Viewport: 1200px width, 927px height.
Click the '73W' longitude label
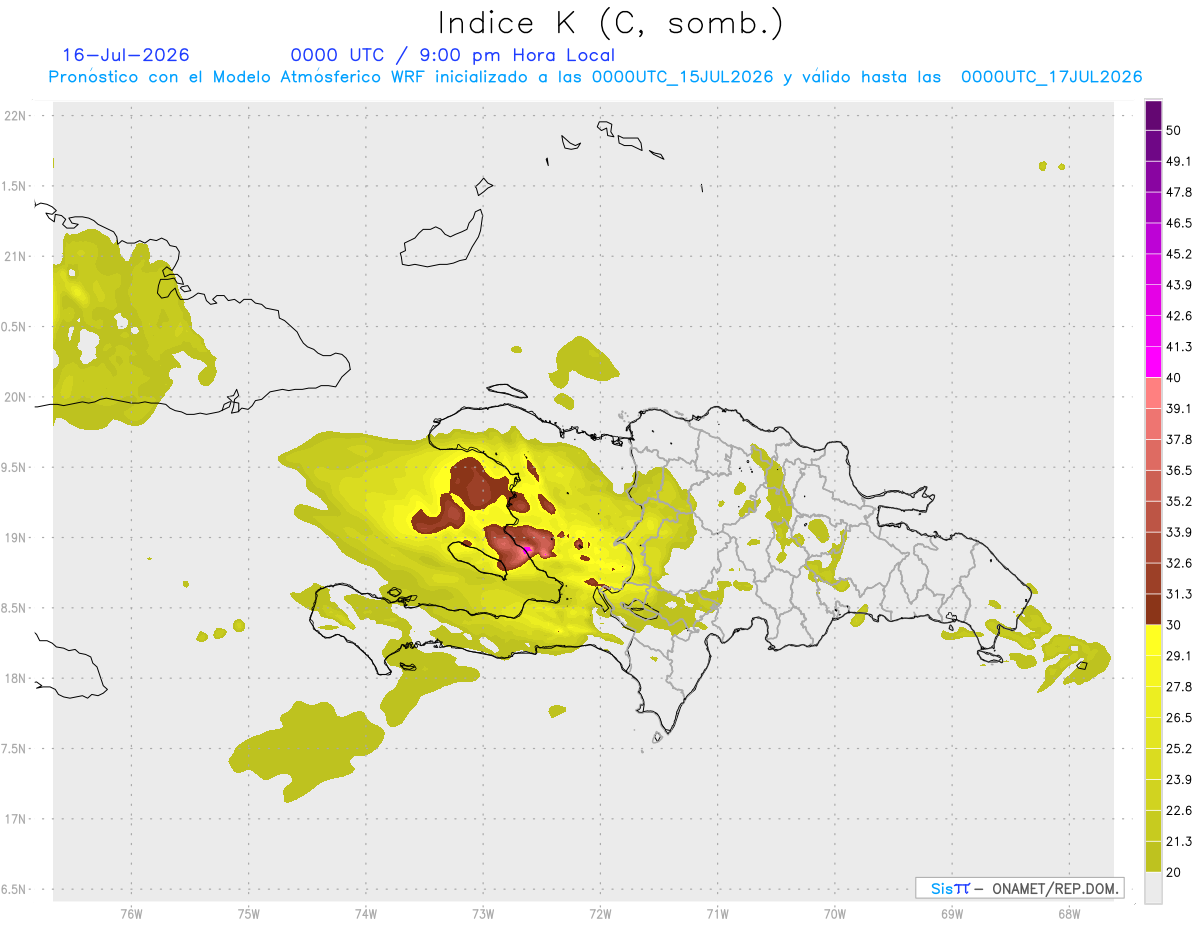point(483,913)
